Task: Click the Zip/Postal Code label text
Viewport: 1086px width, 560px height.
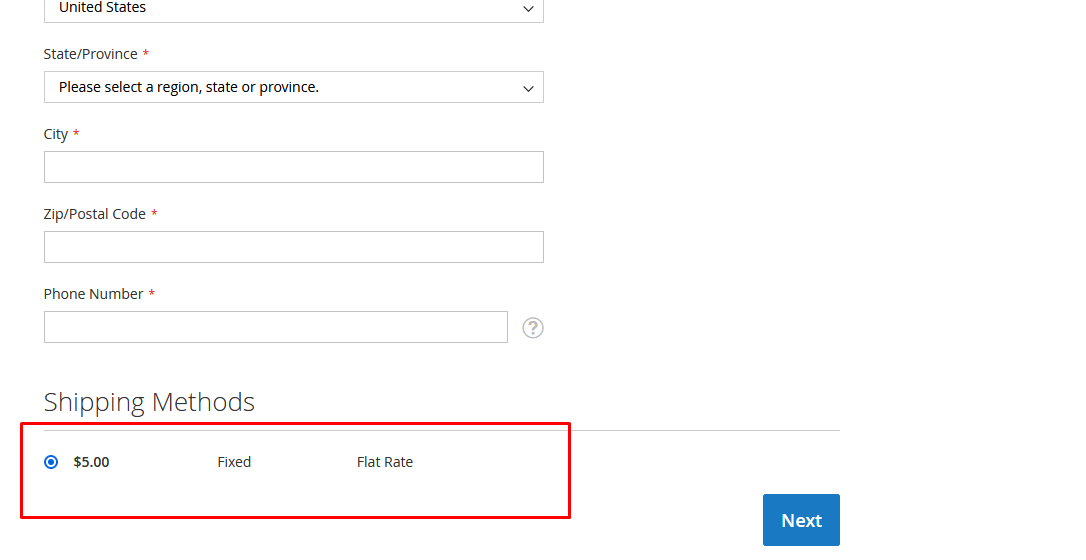Action: (x=94, y=214)
